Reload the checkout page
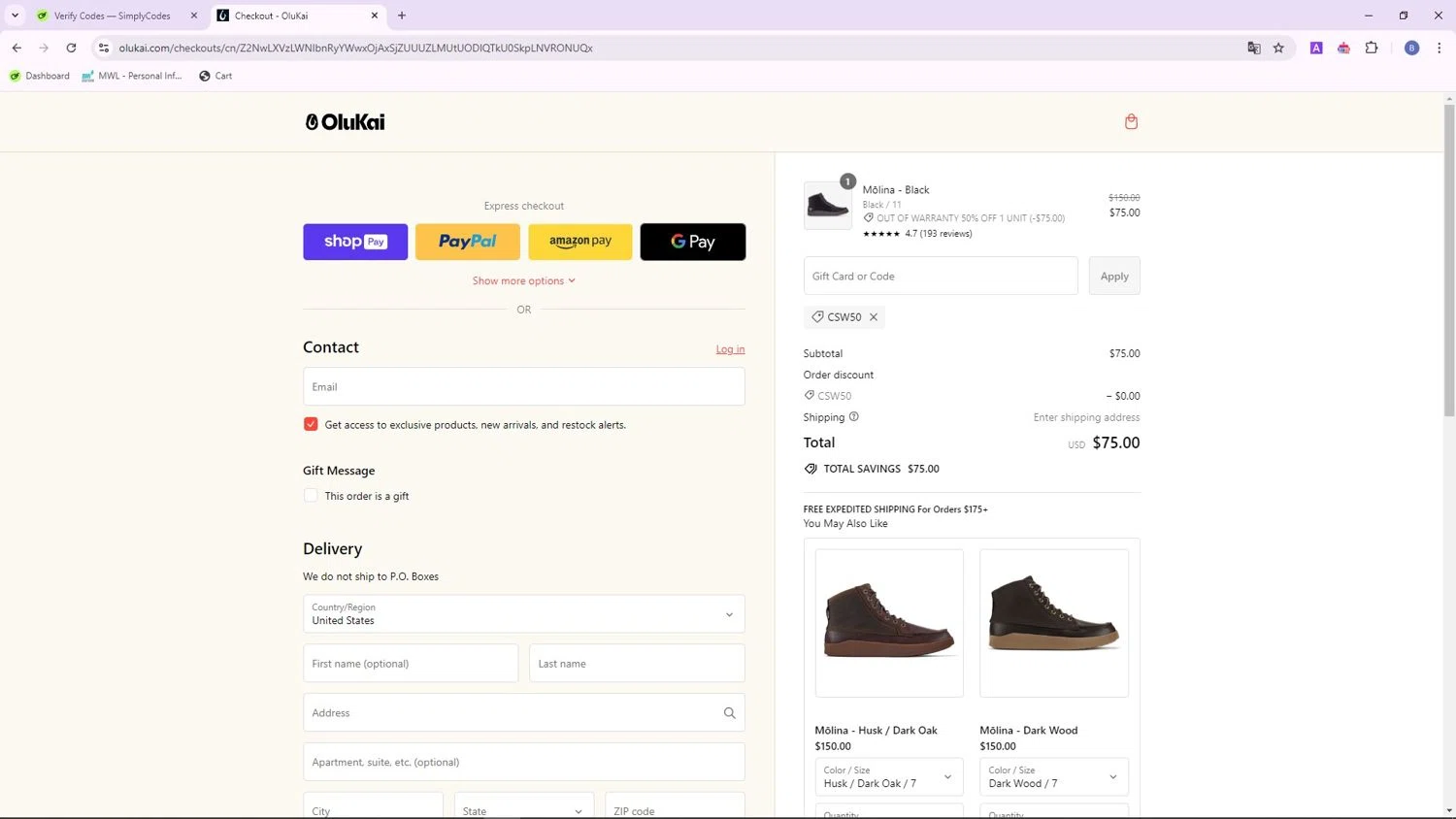The height and width of the screenshot is (819, 1456). 71,48
